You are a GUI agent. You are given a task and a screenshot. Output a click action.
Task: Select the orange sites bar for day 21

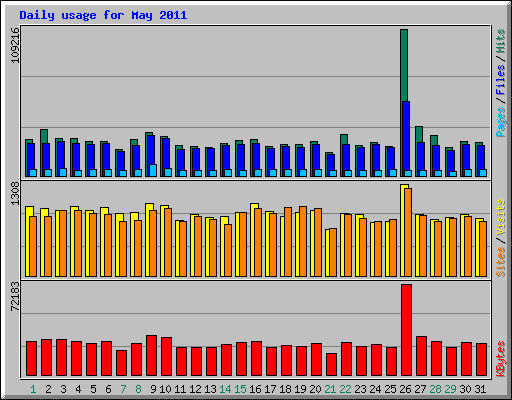pyautogui.click(x=333, y=253)
